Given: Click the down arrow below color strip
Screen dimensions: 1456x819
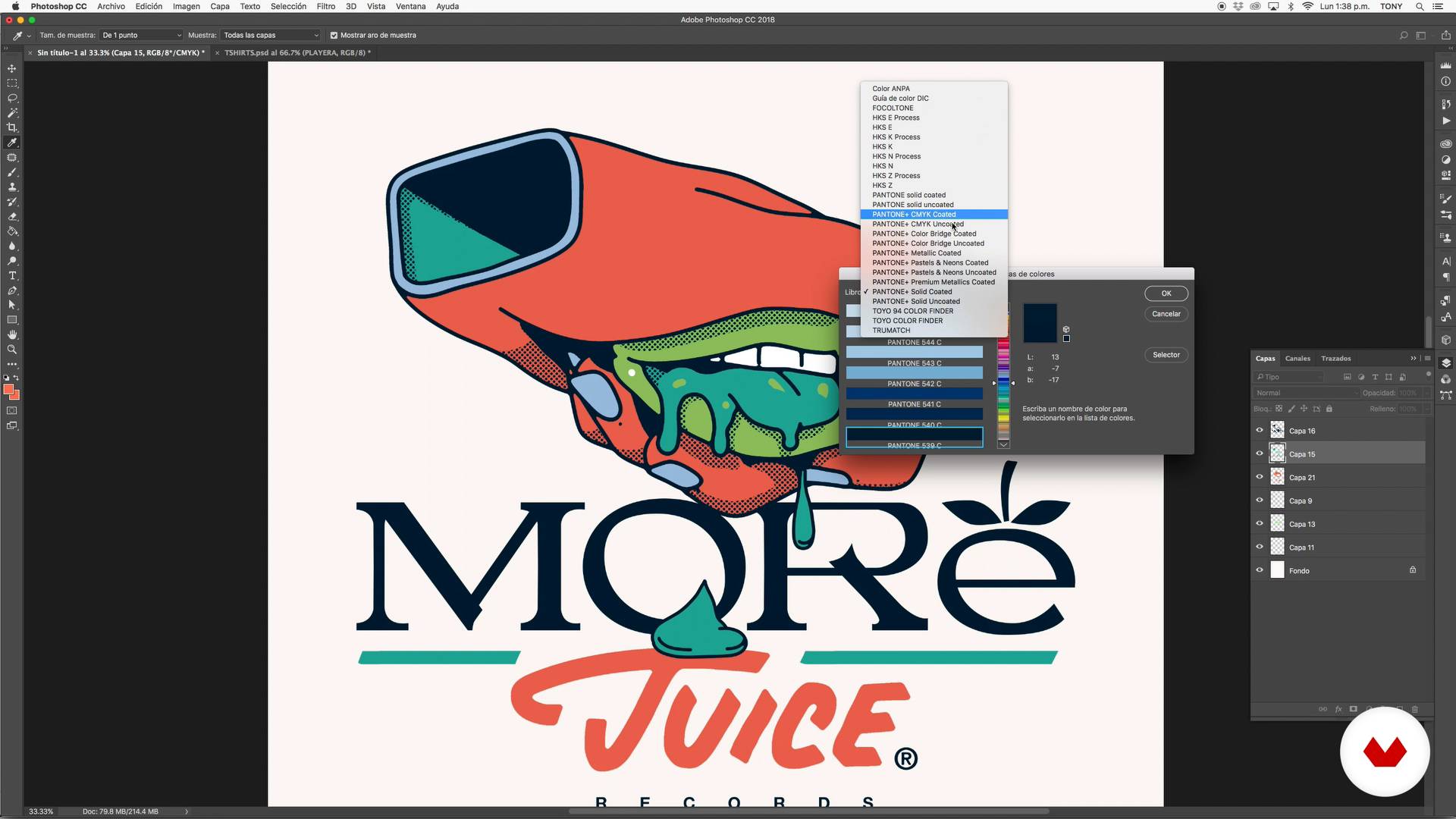Looking at the screenshot, I should pos(1003,444).
